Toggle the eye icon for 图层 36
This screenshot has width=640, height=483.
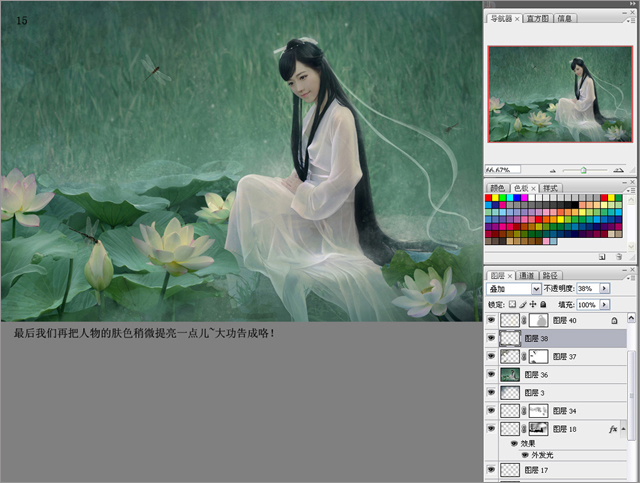pos(491,374)
